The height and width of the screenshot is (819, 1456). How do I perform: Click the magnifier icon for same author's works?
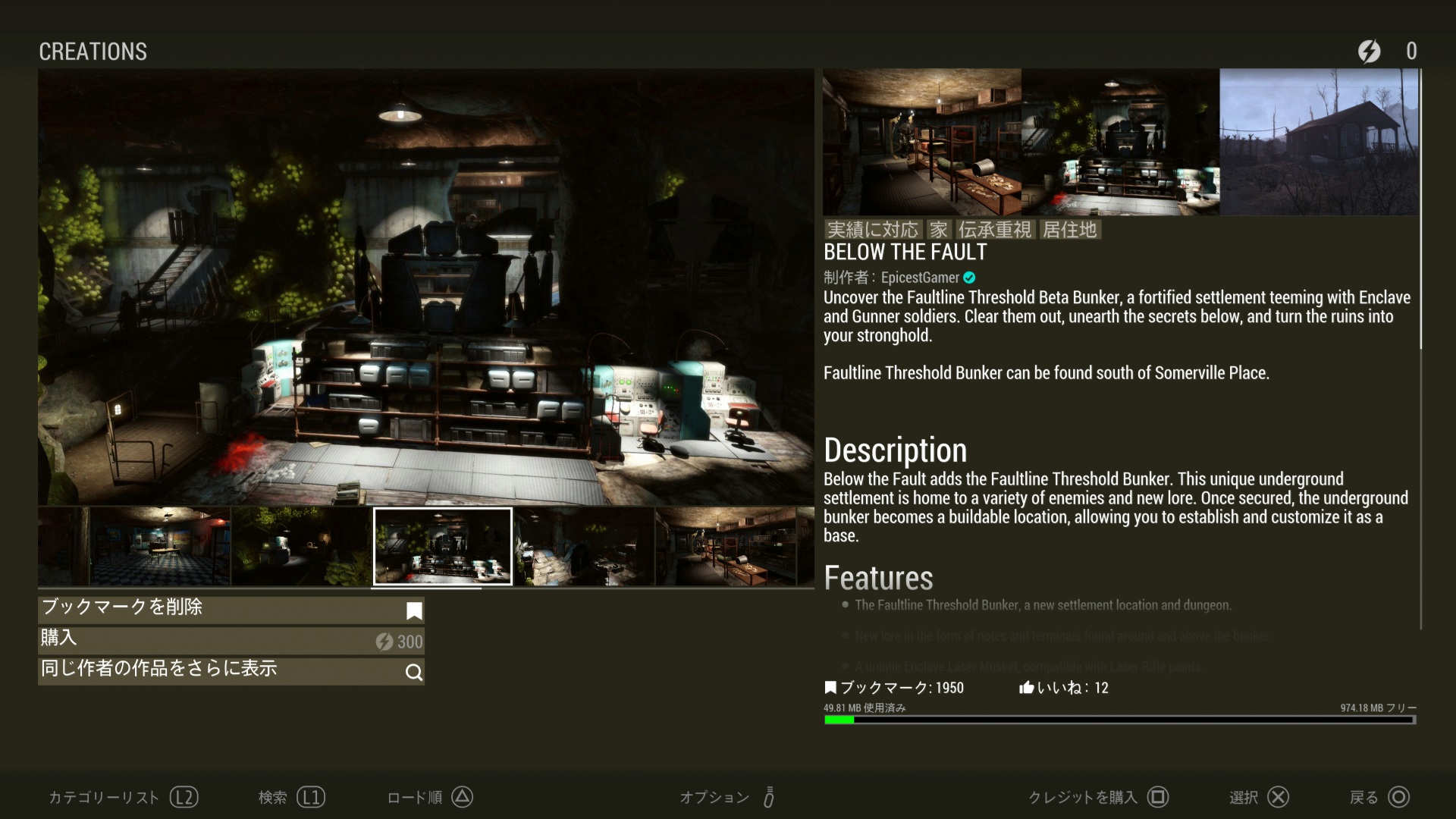(414, 672)
